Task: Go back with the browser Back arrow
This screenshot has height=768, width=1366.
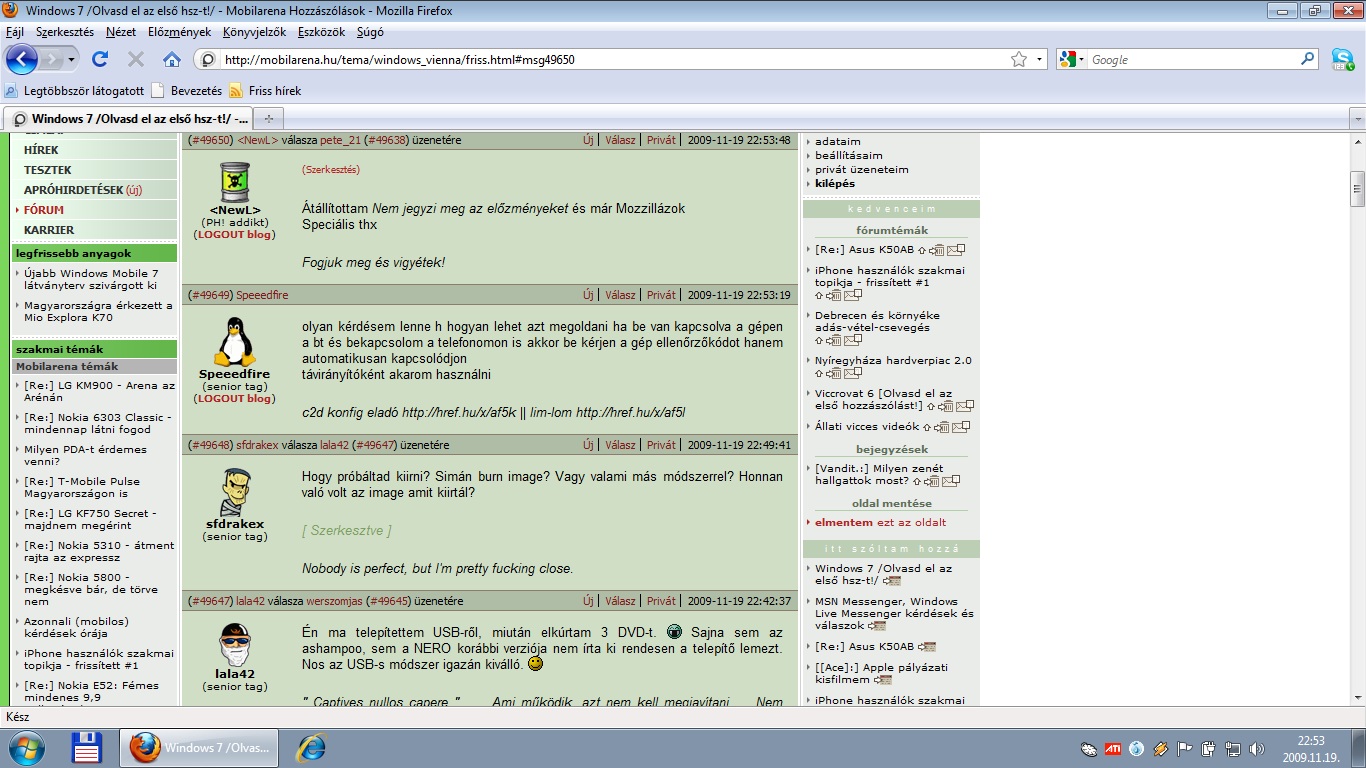Action: [22, 59]
